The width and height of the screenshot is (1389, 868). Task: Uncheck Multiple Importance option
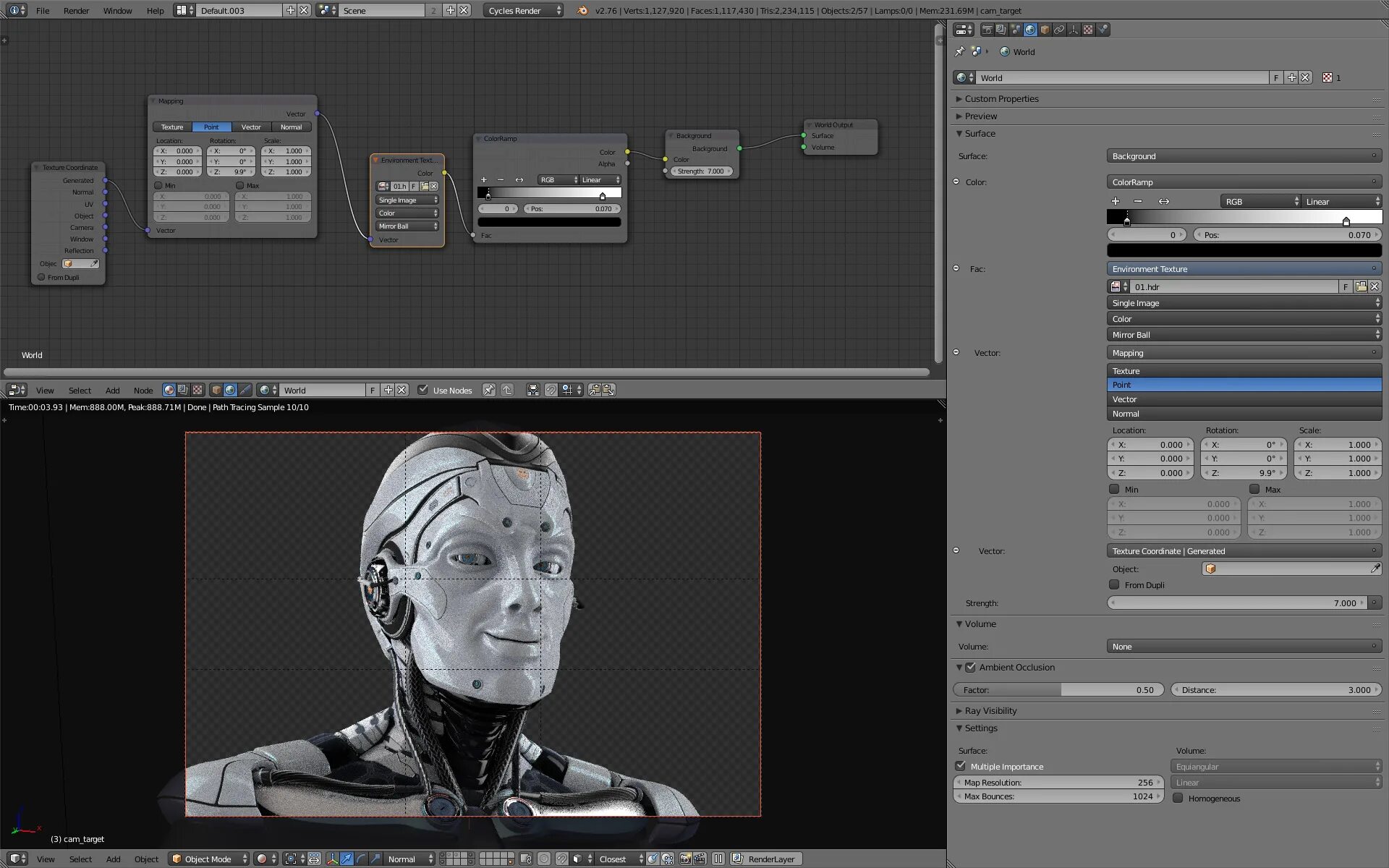tap(961, 766)
